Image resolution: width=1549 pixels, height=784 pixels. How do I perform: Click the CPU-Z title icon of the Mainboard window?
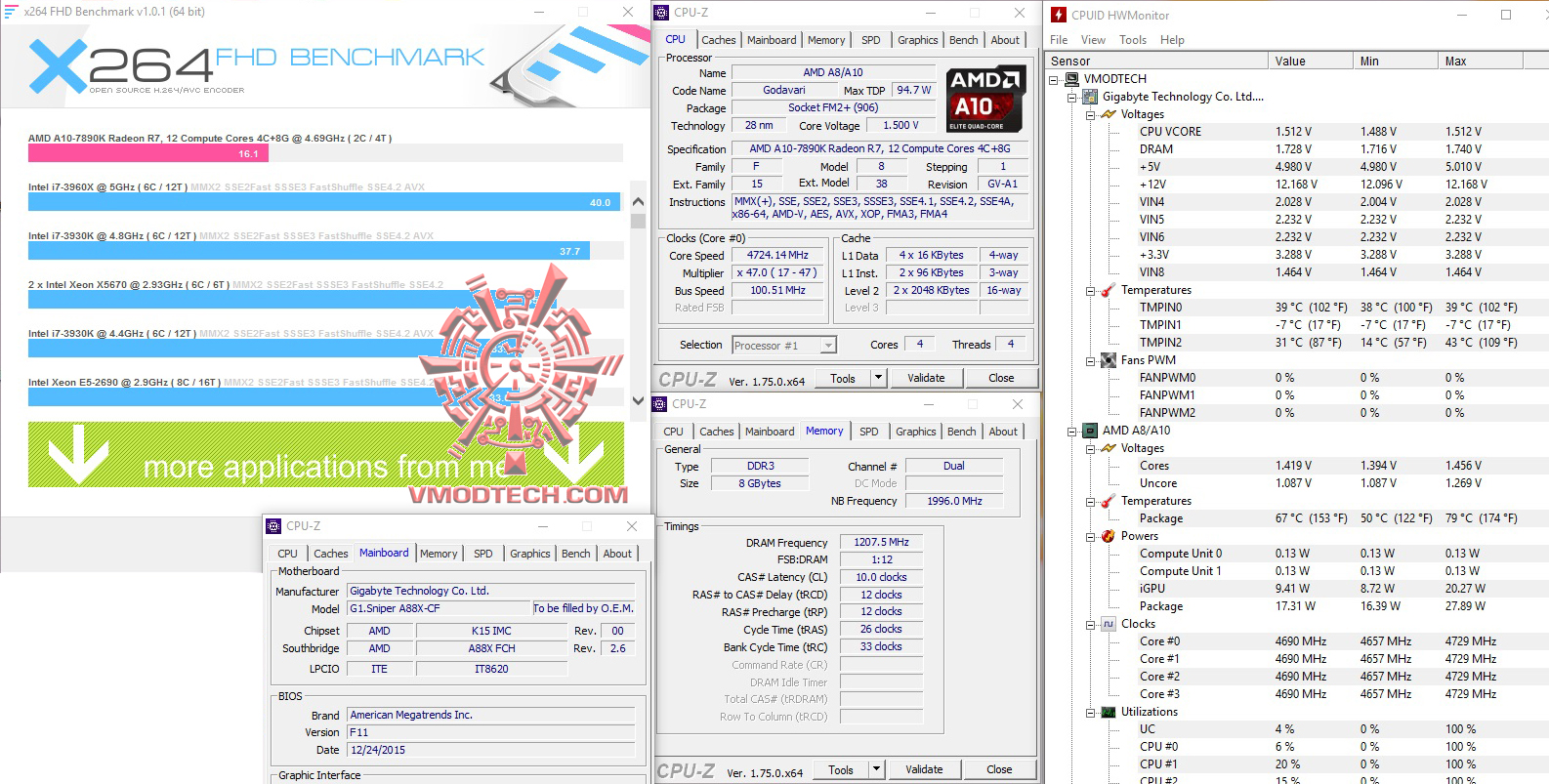tap(273, 526)
